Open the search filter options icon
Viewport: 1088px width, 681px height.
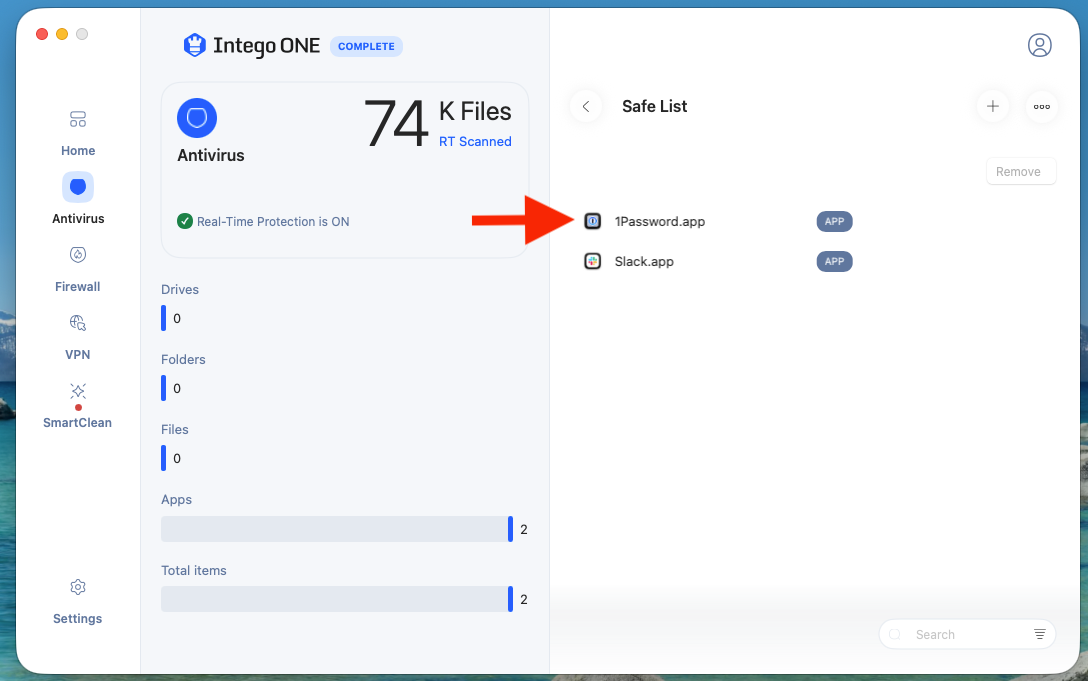coord(1039,634)
